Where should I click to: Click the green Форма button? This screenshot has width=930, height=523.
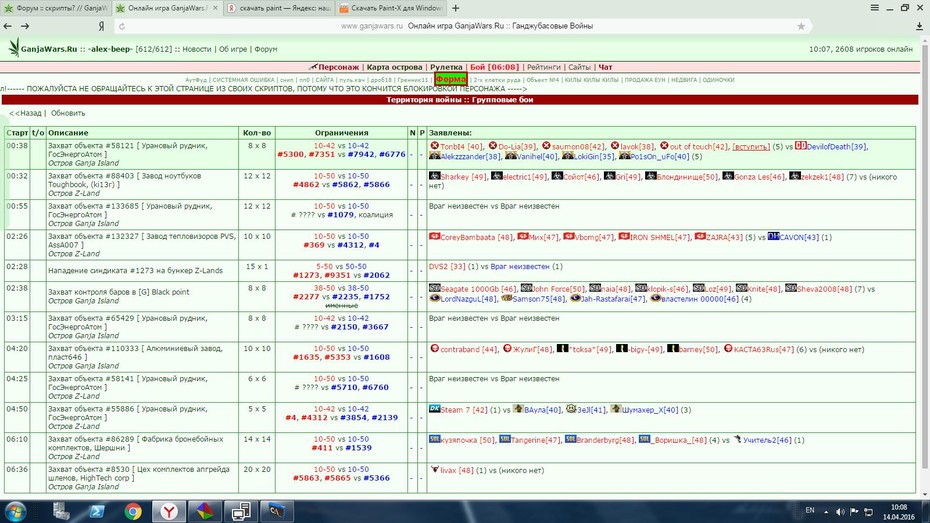[451, 79]
